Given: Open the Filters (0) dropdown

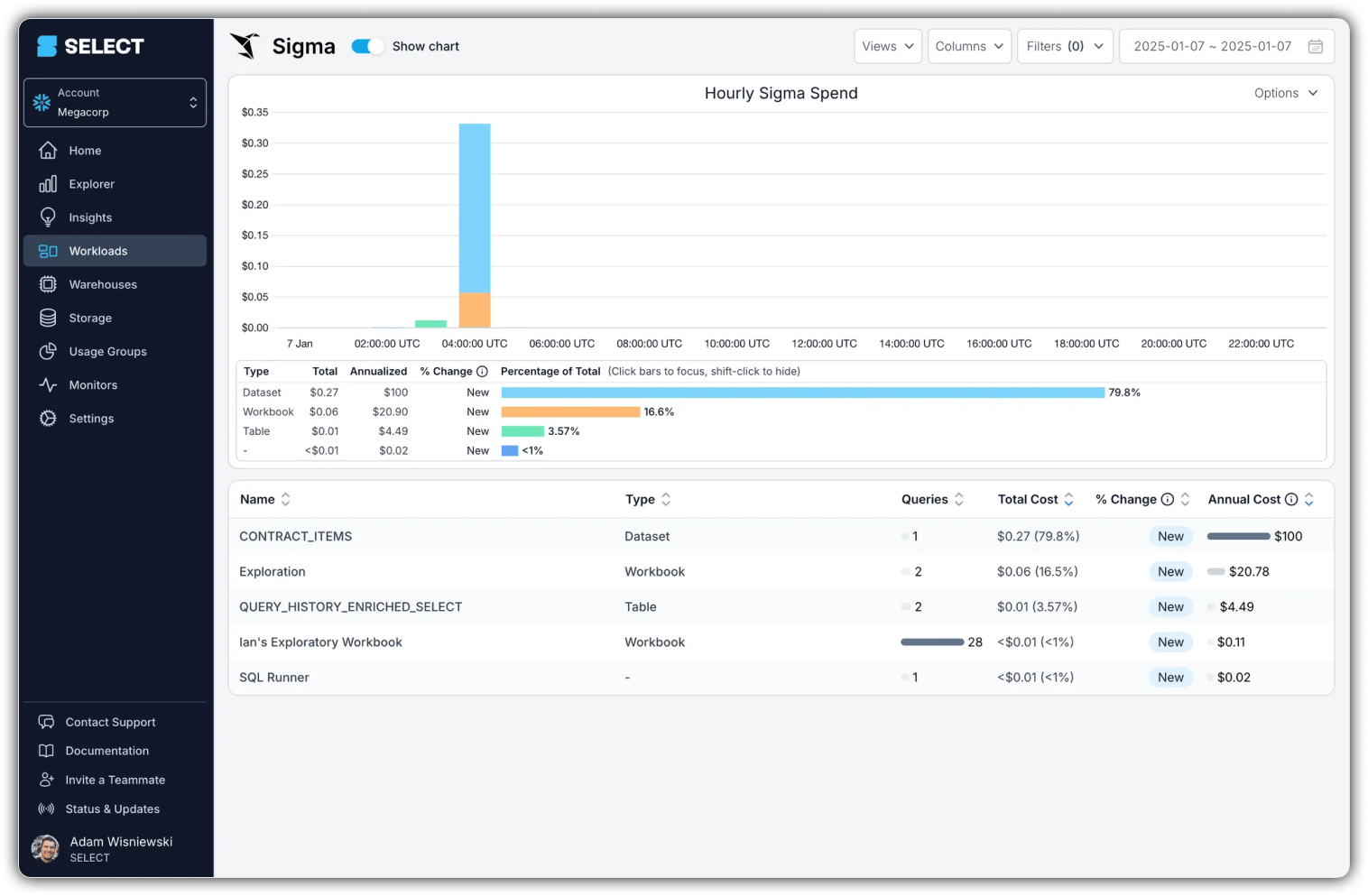Looking at the screenshot, I should [x=1065, y=46].
